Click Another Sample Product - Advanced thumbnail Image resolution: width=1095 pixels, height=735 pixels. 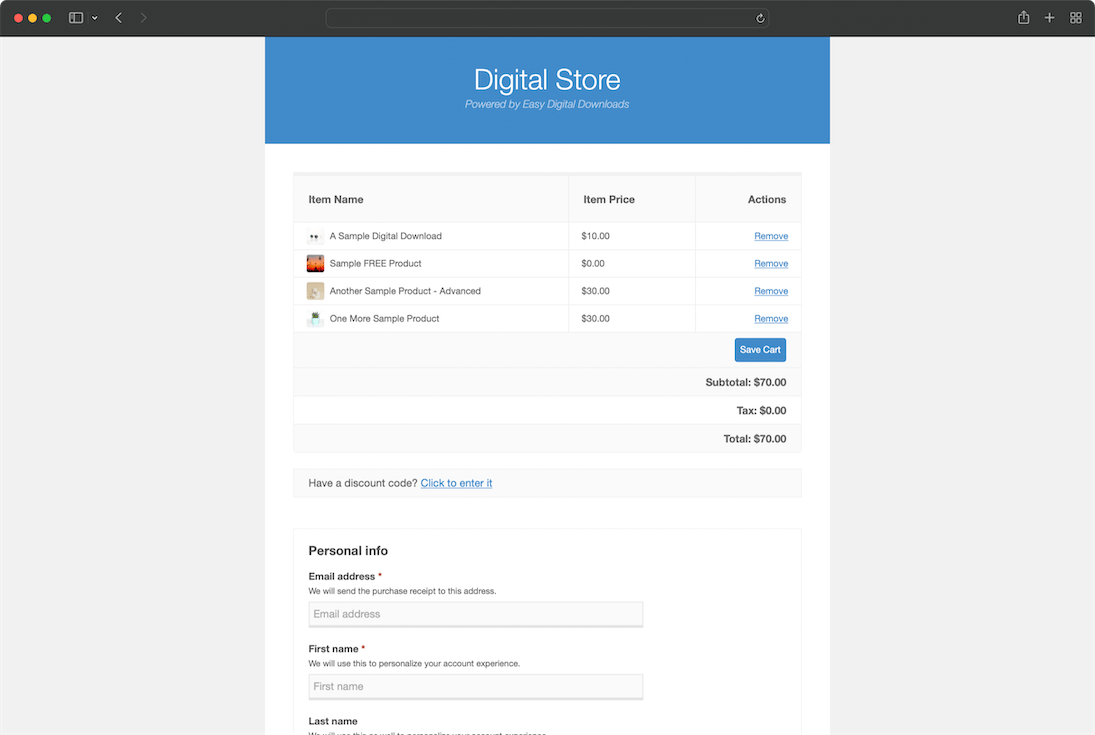(x=315, y=291)
